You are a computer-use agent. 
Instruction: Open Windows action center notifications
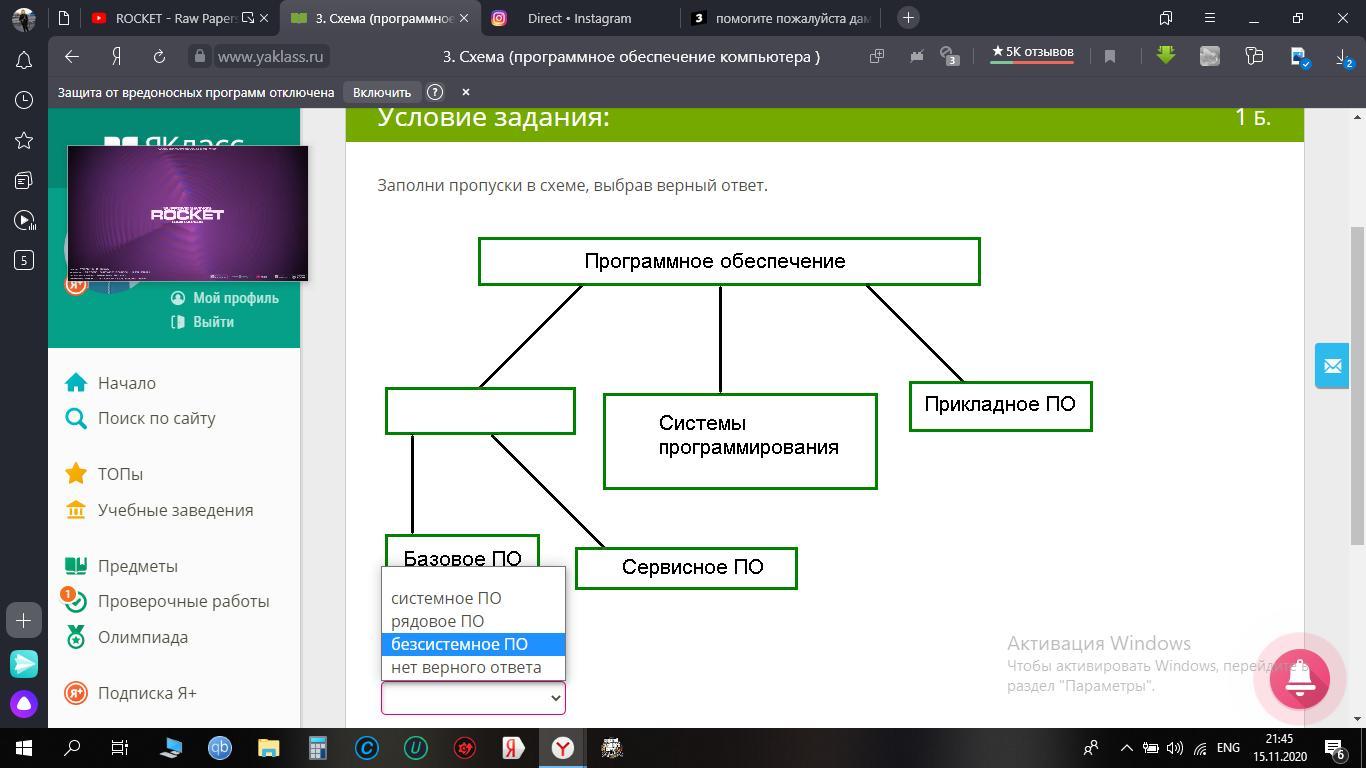[x=1335, y=747]
